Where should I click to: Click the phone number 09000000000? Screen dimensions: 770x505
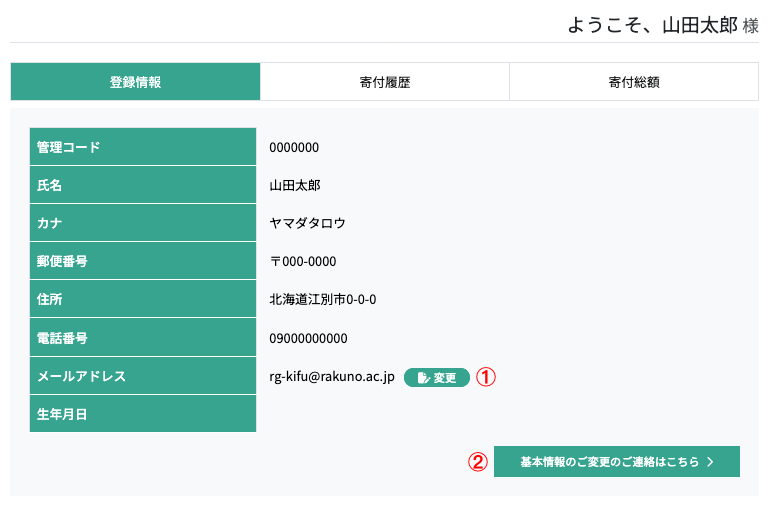click(x=308, y=338)
